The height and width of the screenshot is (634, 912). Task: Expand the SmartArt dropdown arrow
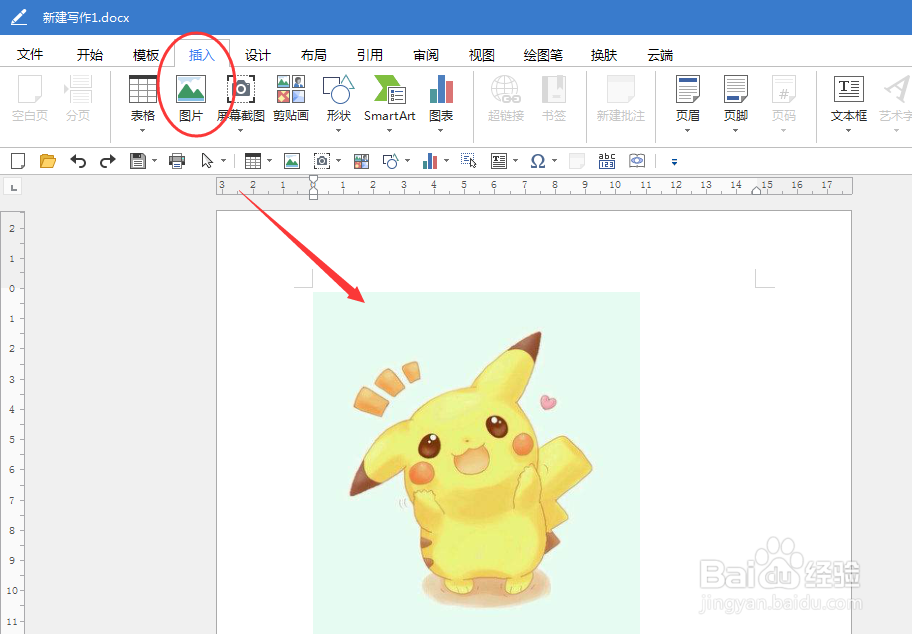(390, 130)
